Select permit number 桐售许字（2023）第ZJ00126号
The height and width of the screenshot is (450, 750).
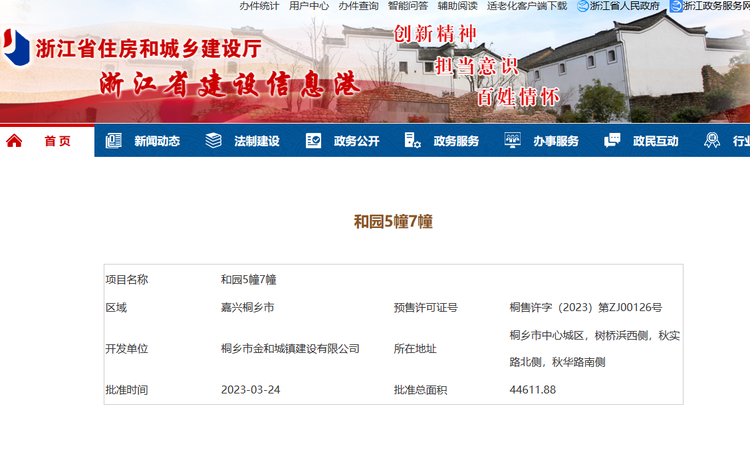click(x=586, y=307)
